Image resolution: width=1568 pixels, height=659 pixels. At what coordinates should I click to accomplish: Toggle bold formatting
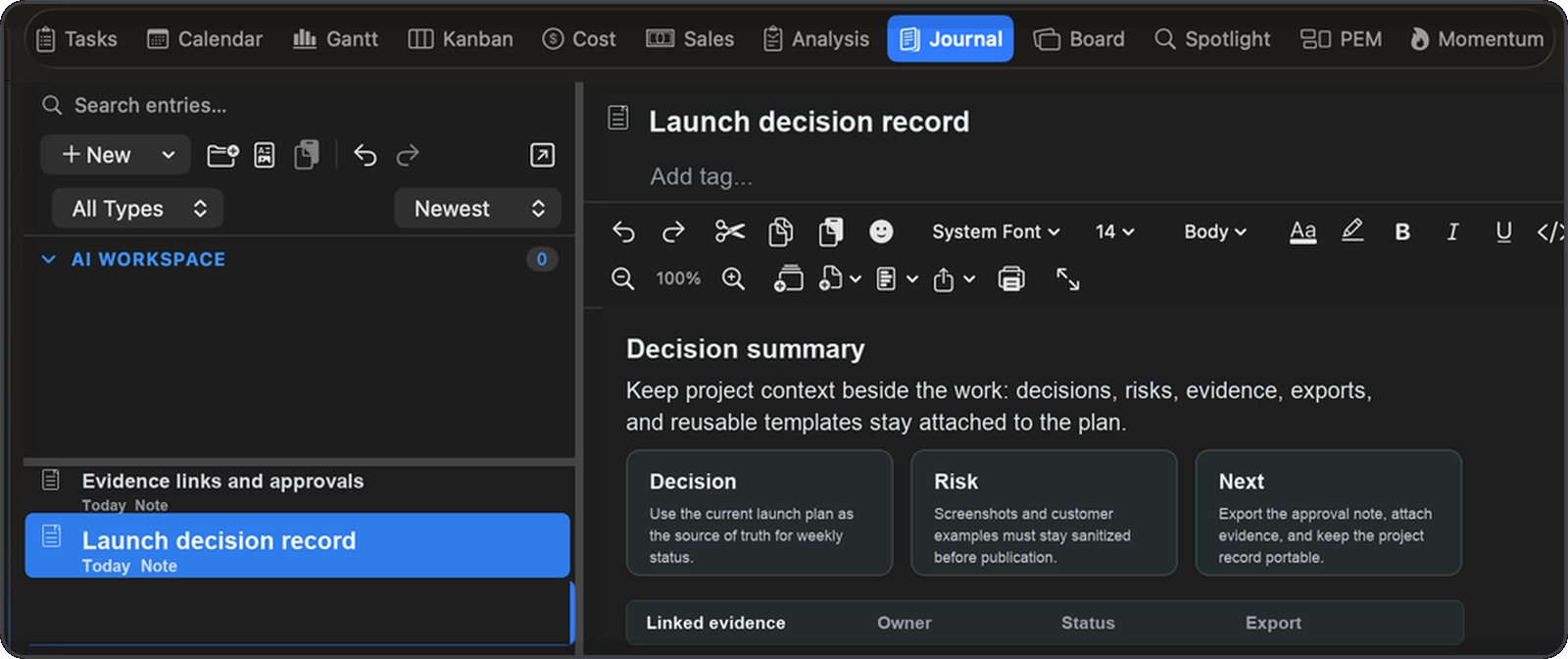pyautogui.click(x=1402, y=231)
